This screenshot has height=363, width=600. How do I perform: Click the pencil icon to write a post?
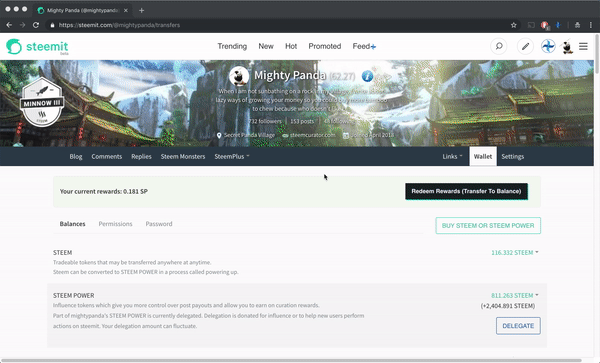click(x=525, y=46)
